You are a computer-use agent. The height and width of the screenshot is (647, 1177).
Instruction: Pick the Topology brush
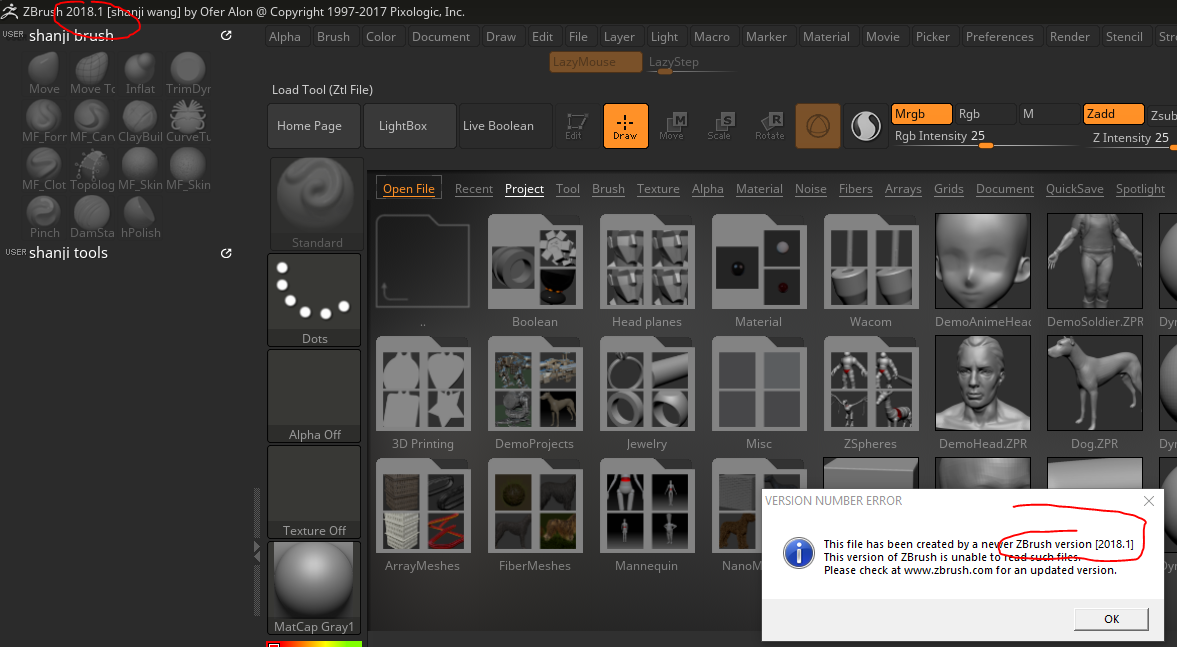92,170
